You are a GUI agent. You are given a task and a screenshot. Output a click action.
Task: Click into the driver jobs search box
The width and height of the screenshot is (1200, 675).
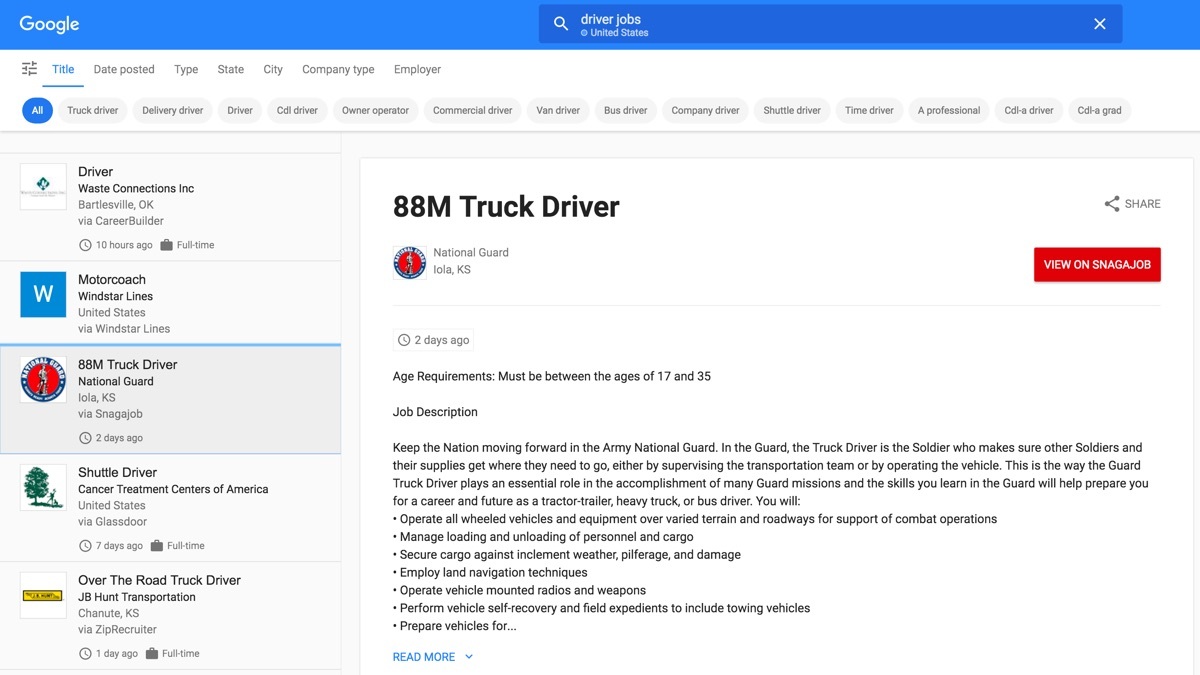tap(830, 24)
